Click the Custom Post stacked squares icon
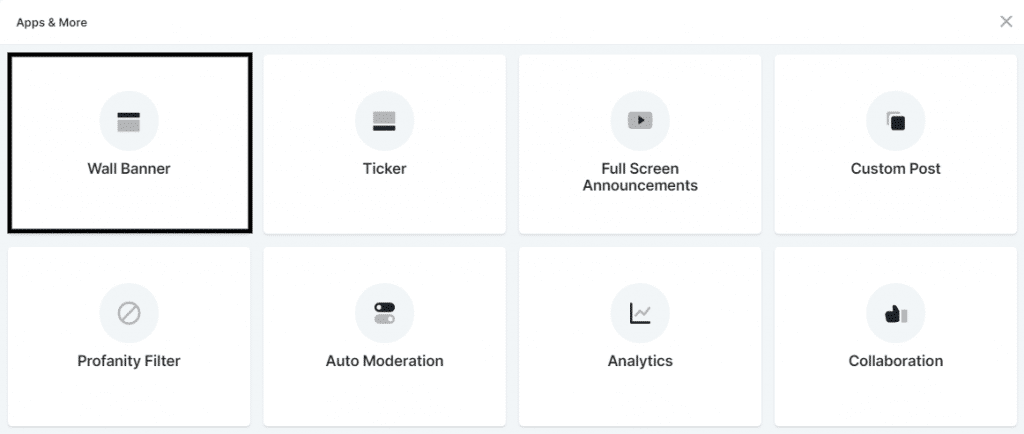This screenshot has width=1024, height=434. (896, 122)
